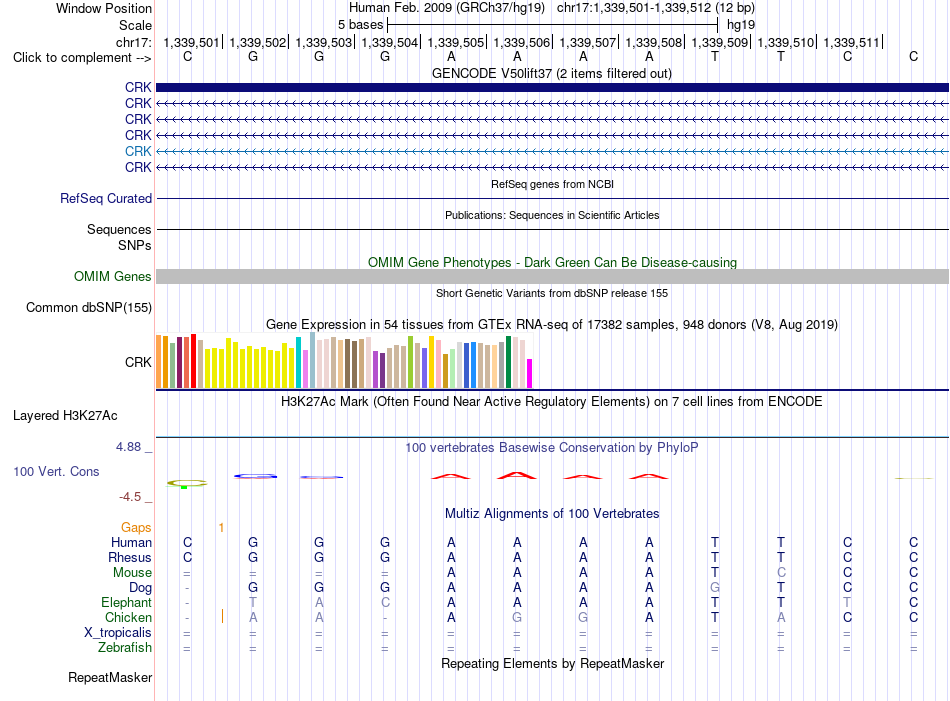The image size is (950, 701).
Task: Click the Scale label
Action: pos(135,25)
